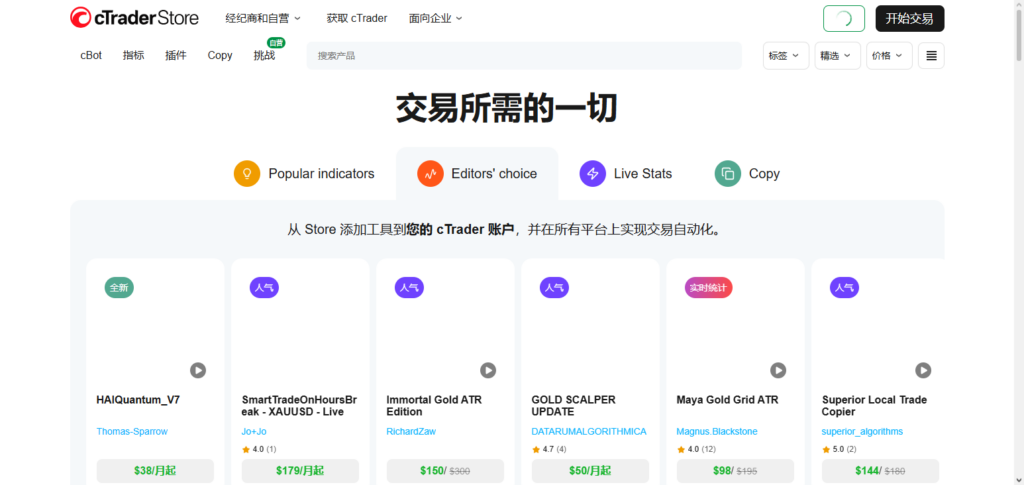Click the $150 discounted price button

pyautogui.click(x=445, y=471)
